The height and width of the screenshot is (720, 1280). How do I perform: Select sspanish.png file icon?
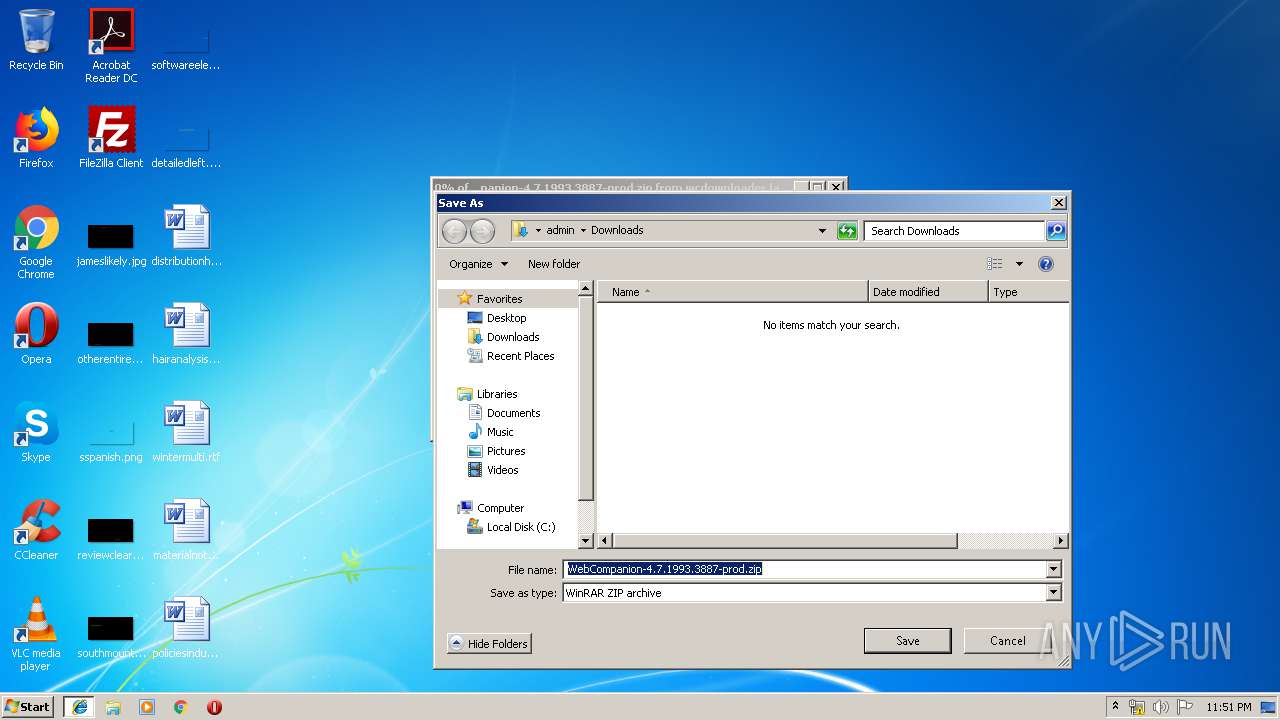[111, 440]
